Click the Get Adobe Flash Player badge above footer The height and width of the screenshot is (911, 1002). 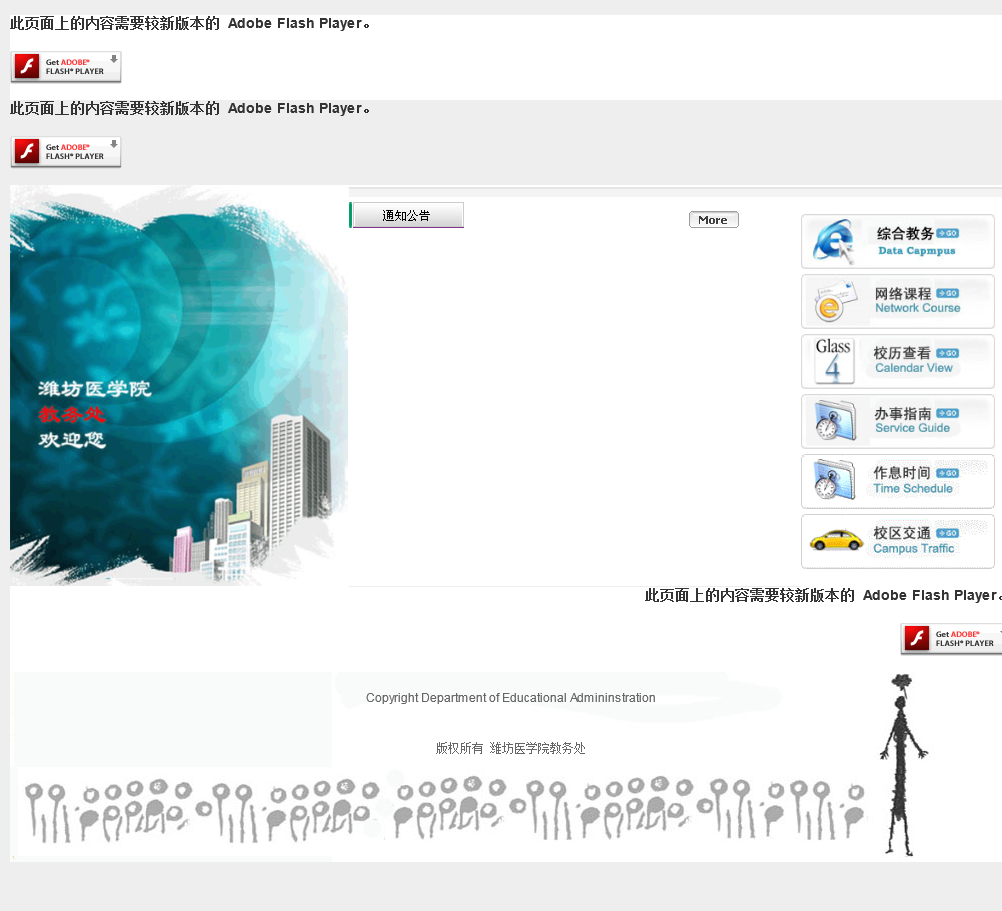pyautogui.click(x=952, y=639)
